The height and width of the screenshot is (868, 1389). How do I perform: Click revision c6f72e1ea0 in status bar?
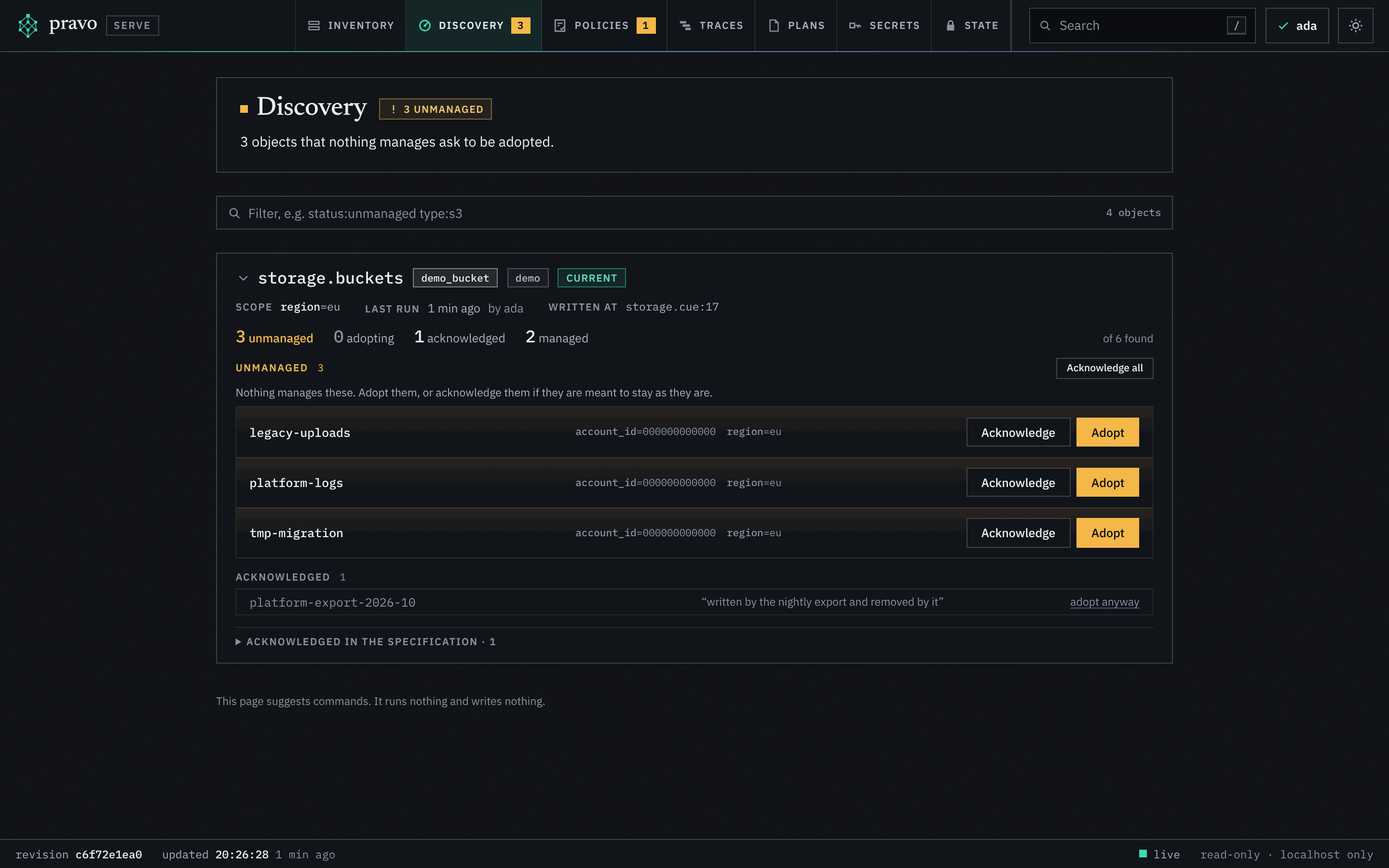coord(79,854)
